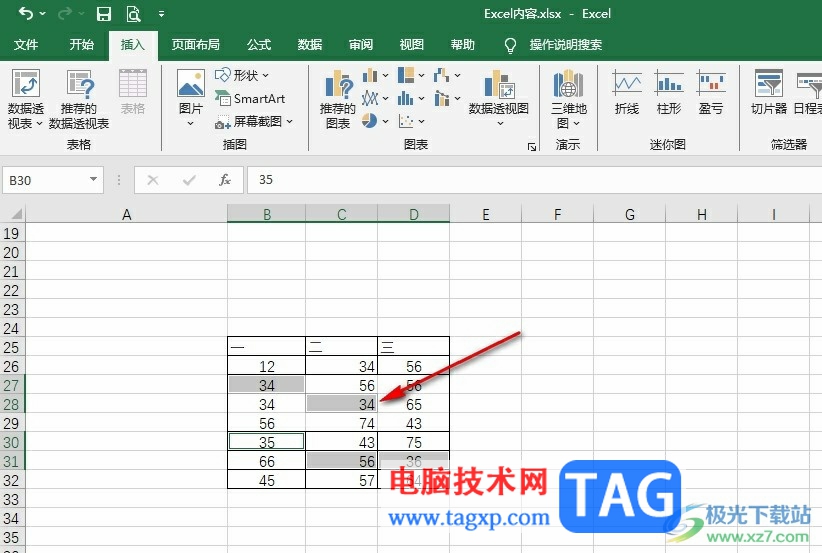Select column B header
The width and height of the screenshot is (822, 553).
[267, 214]
